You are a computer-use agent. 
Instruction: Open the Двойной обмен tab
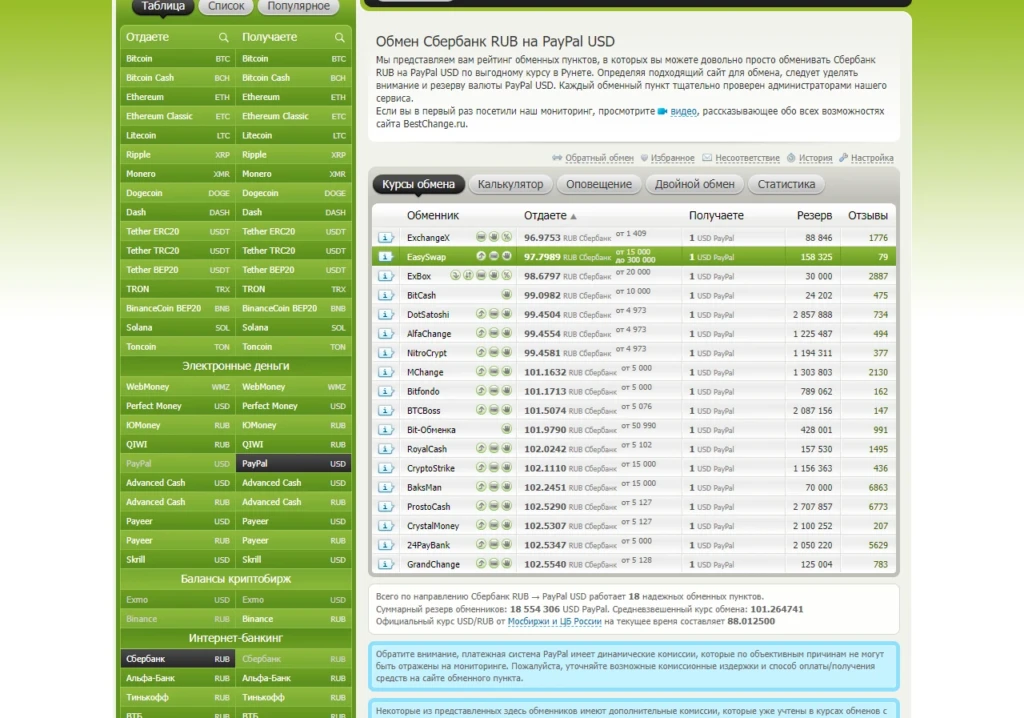(x=694, y=184)
